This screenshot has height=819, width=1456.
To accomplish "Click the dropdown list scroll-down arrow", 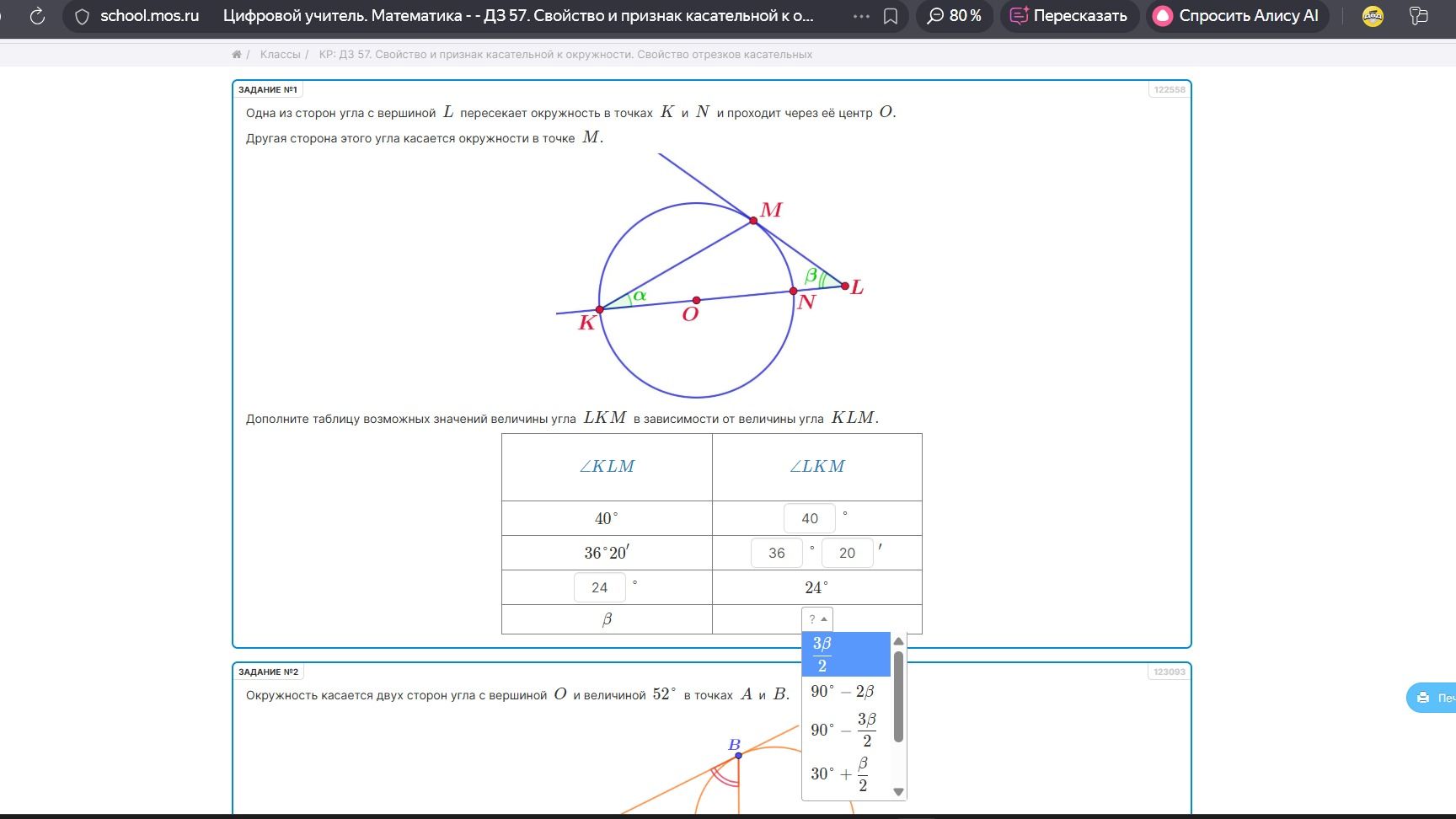I will (898, 791).
